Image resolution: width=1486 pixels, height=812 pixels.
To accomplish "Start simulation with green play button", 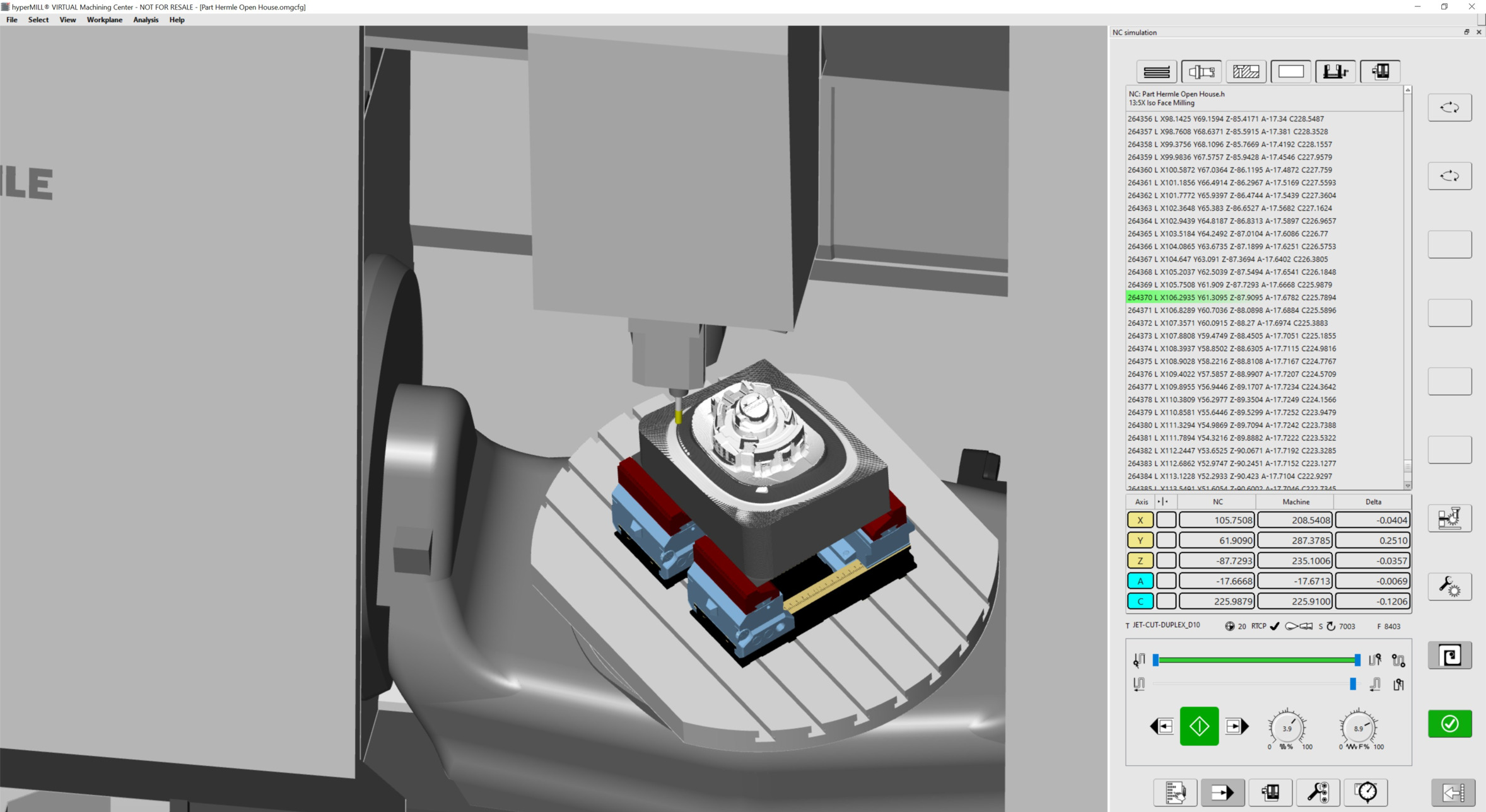I will pyautogui.click(x=1199, y=726).
